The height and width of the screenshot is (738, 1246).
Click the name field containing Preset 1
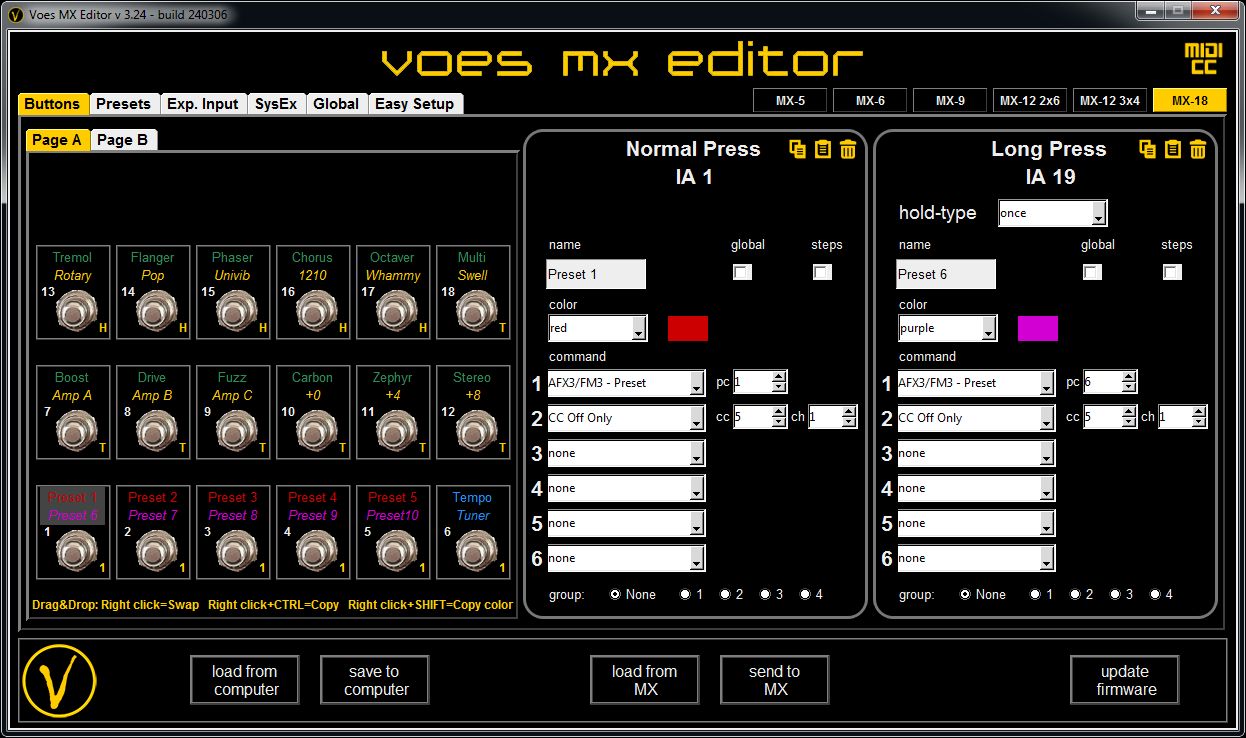point(596,273)
